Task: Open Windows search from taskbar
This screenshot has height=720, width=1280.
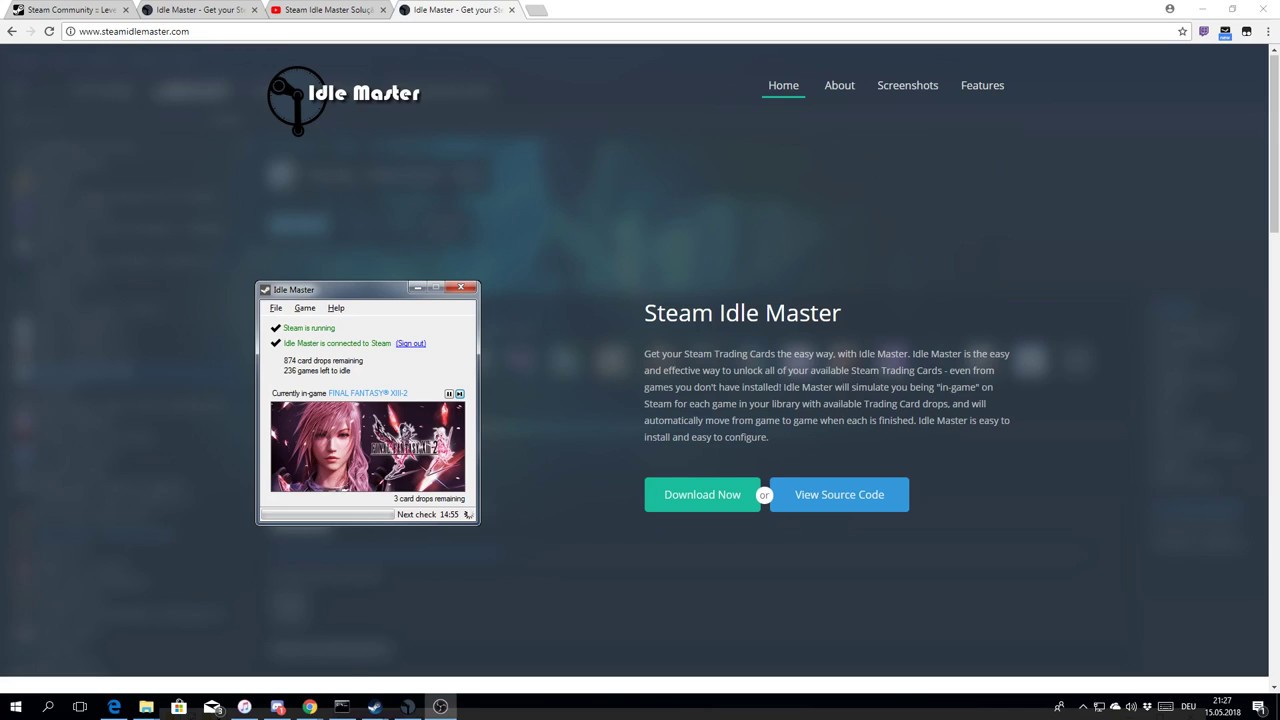Action: 47,707
